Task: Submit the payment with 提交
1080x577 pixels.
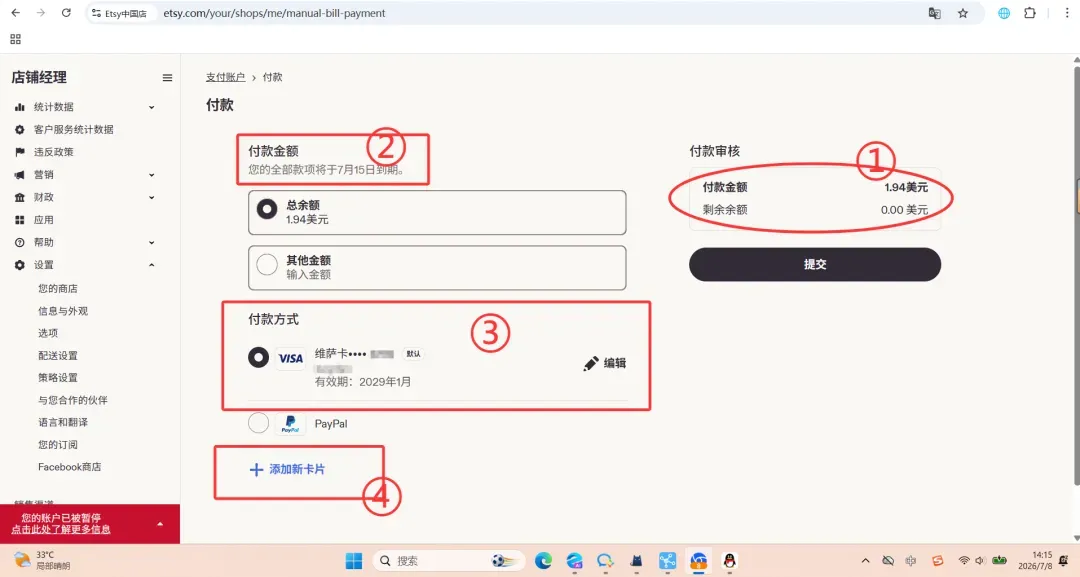Action: pyautogui.click(x=815, y=264)
